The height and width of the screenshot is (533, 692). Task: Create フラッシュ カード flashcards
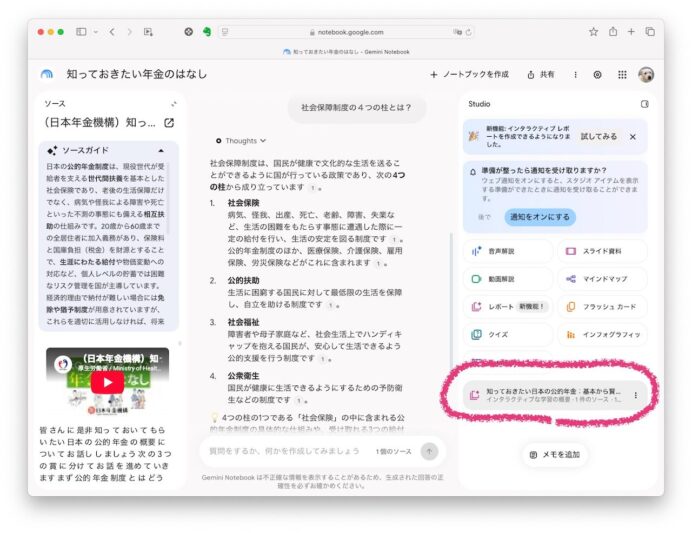coord(602,307)
